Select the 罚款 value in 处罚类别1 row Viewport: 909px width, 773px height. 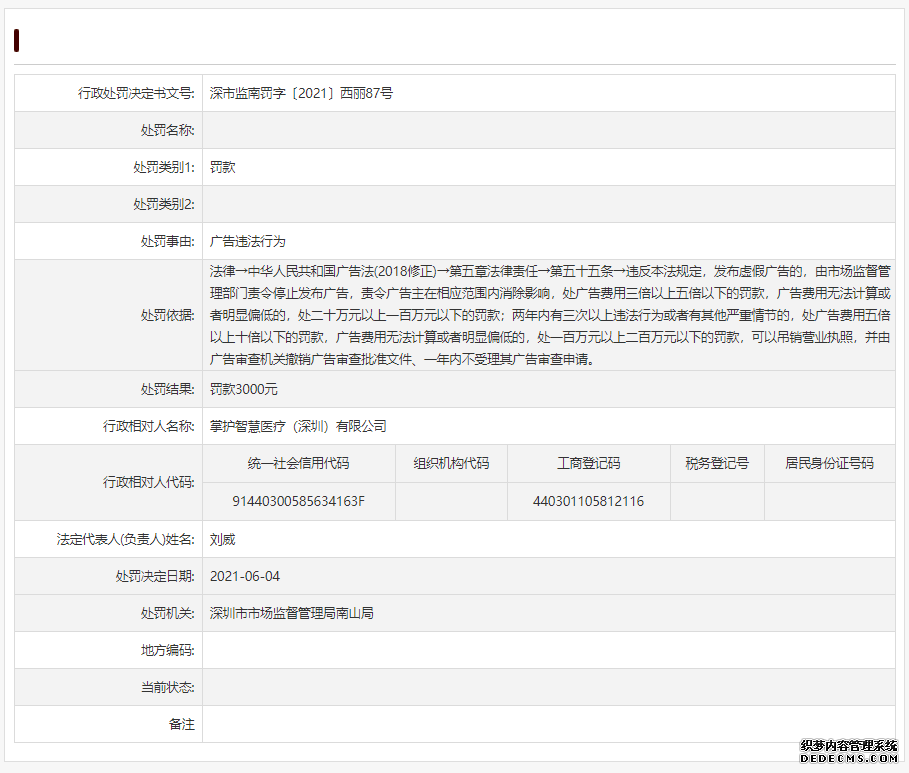[222, 168]
